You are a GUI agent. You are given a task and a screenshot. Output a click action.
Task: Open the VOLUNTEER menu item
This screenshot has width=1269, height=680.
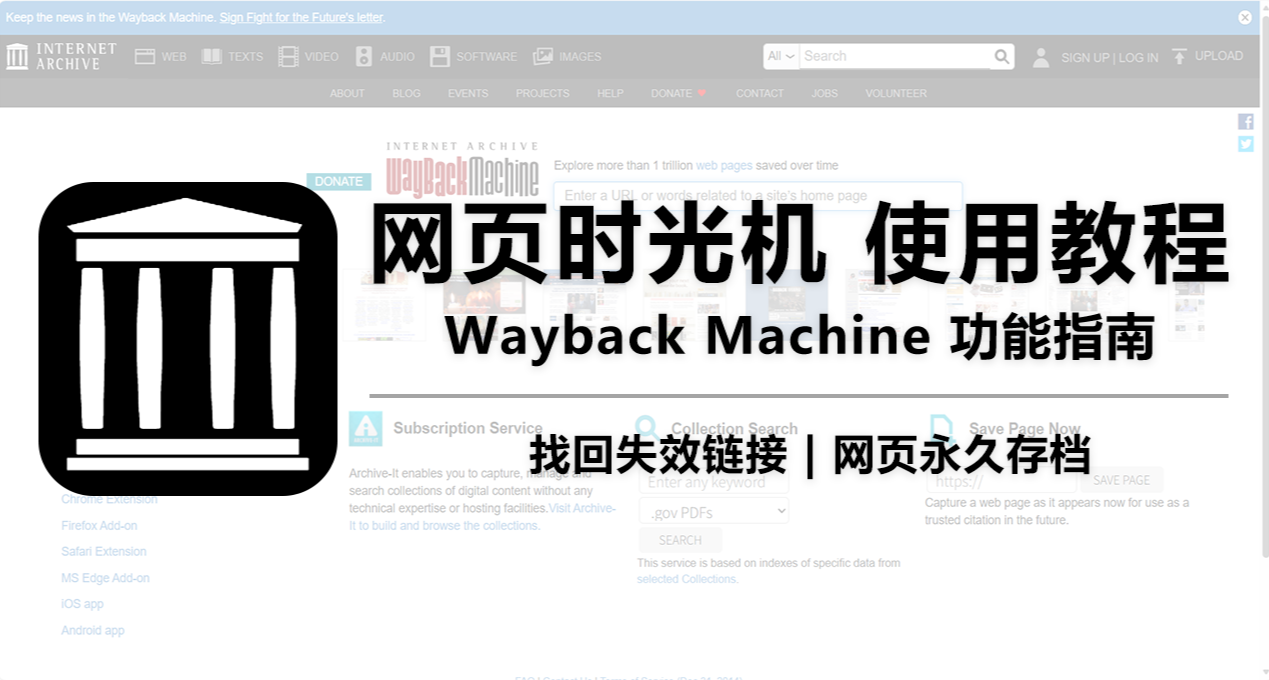pos(896,93)
